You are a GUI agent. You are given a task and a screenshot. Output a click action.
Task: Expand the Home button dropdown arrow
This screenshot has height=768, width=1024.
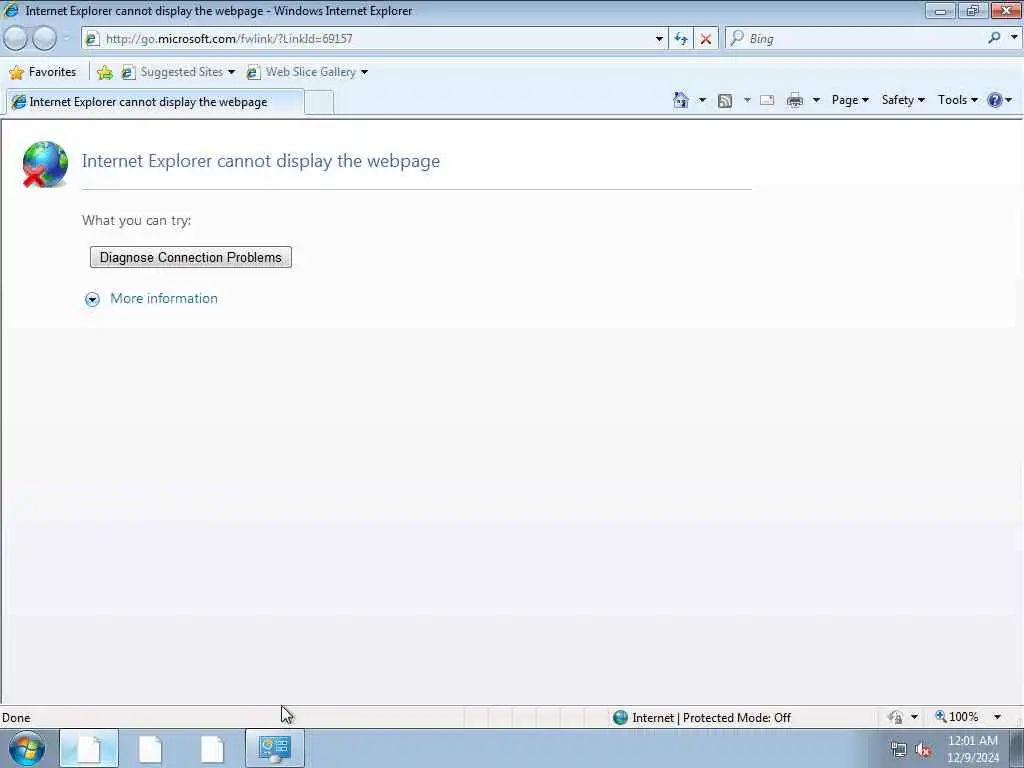[x=702, y=100]
